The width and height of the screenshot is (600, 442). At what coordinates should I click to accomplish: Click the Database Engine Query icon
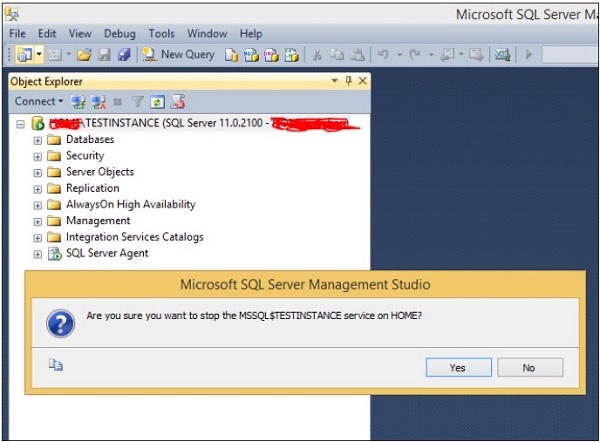[232, 54]
